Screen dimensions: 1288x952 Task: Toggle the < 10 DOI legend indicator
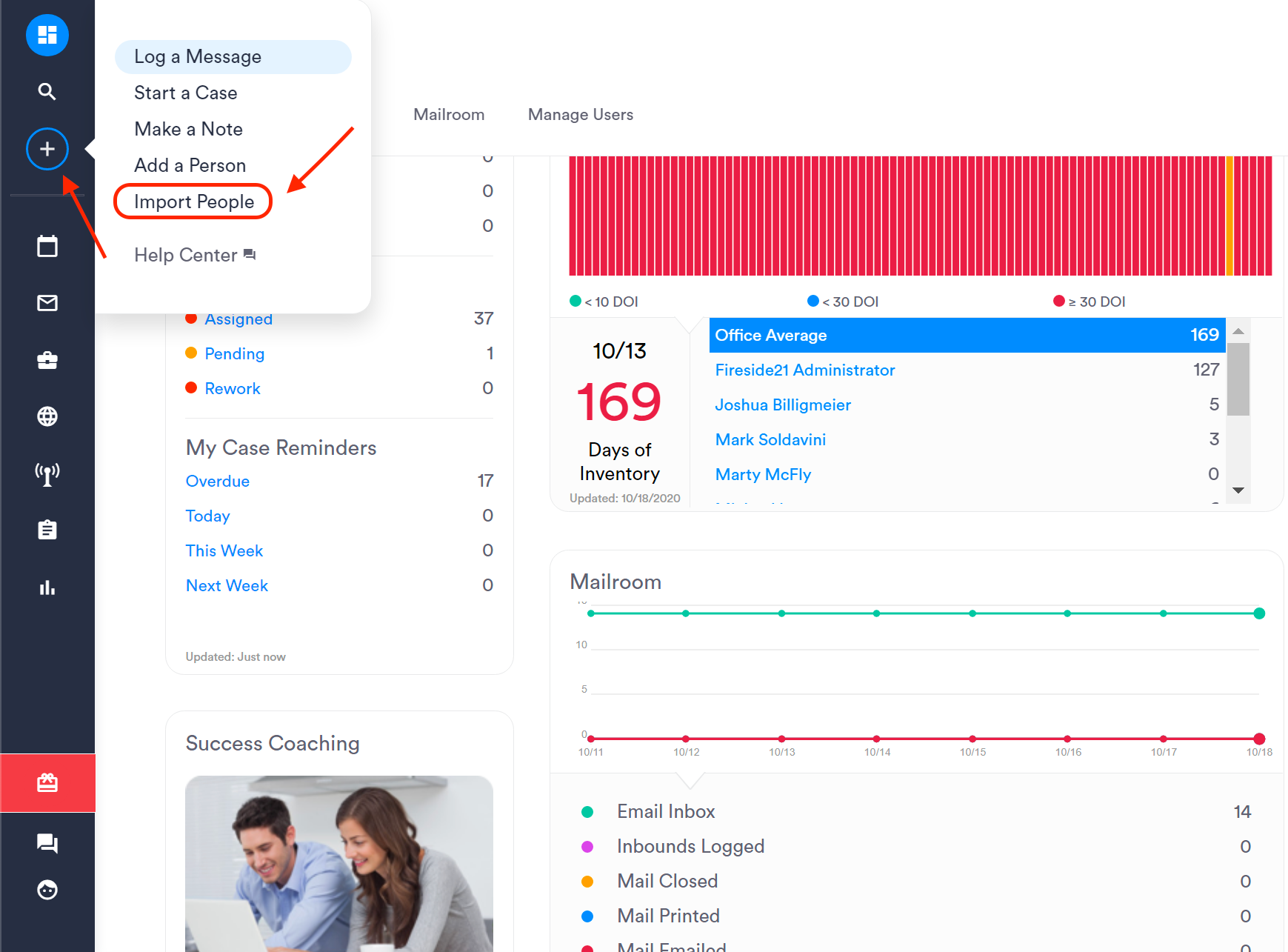[x=575, y=301]
